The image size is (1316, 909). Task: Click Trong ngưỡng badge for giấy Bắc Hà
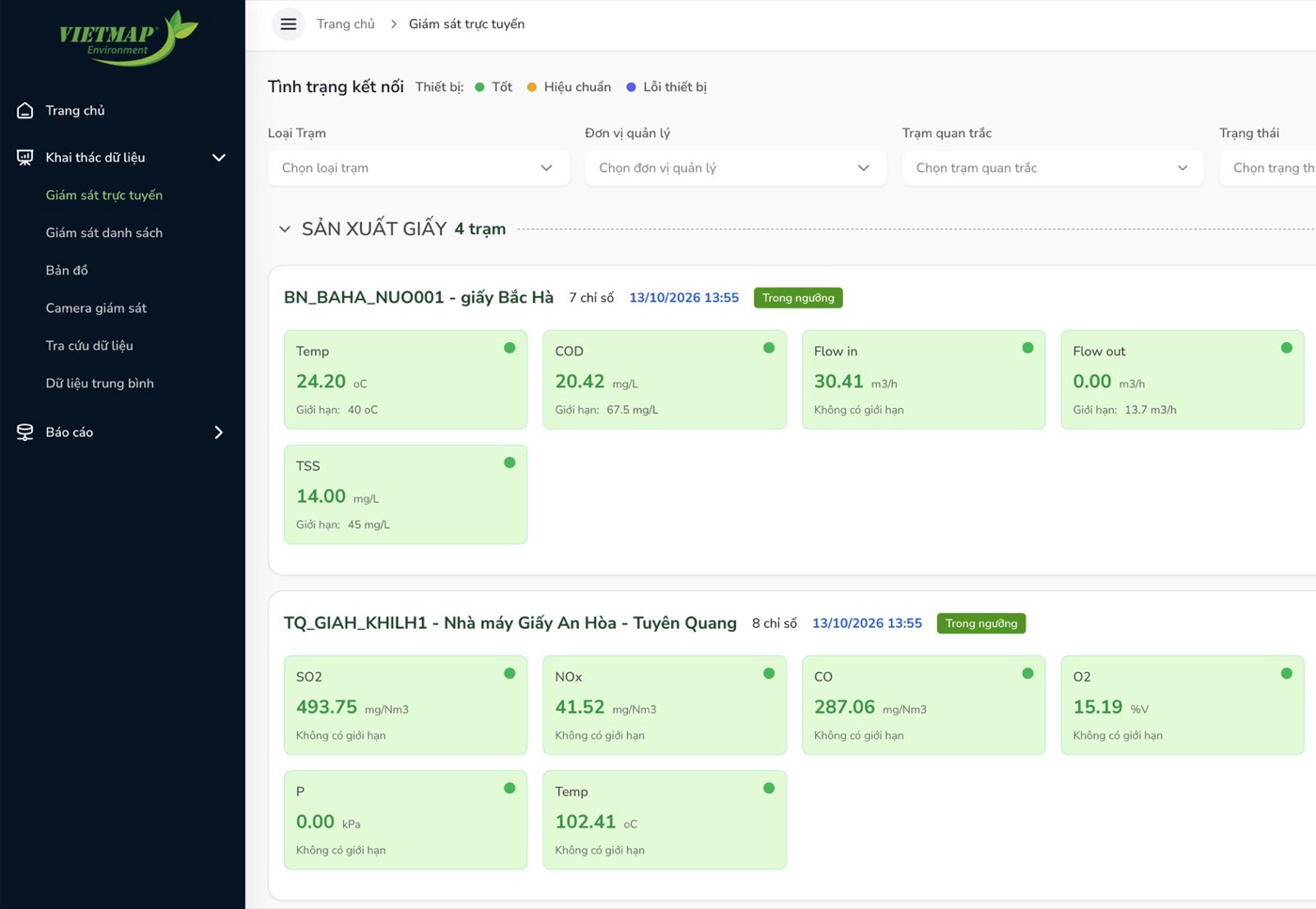pos(798,298)
